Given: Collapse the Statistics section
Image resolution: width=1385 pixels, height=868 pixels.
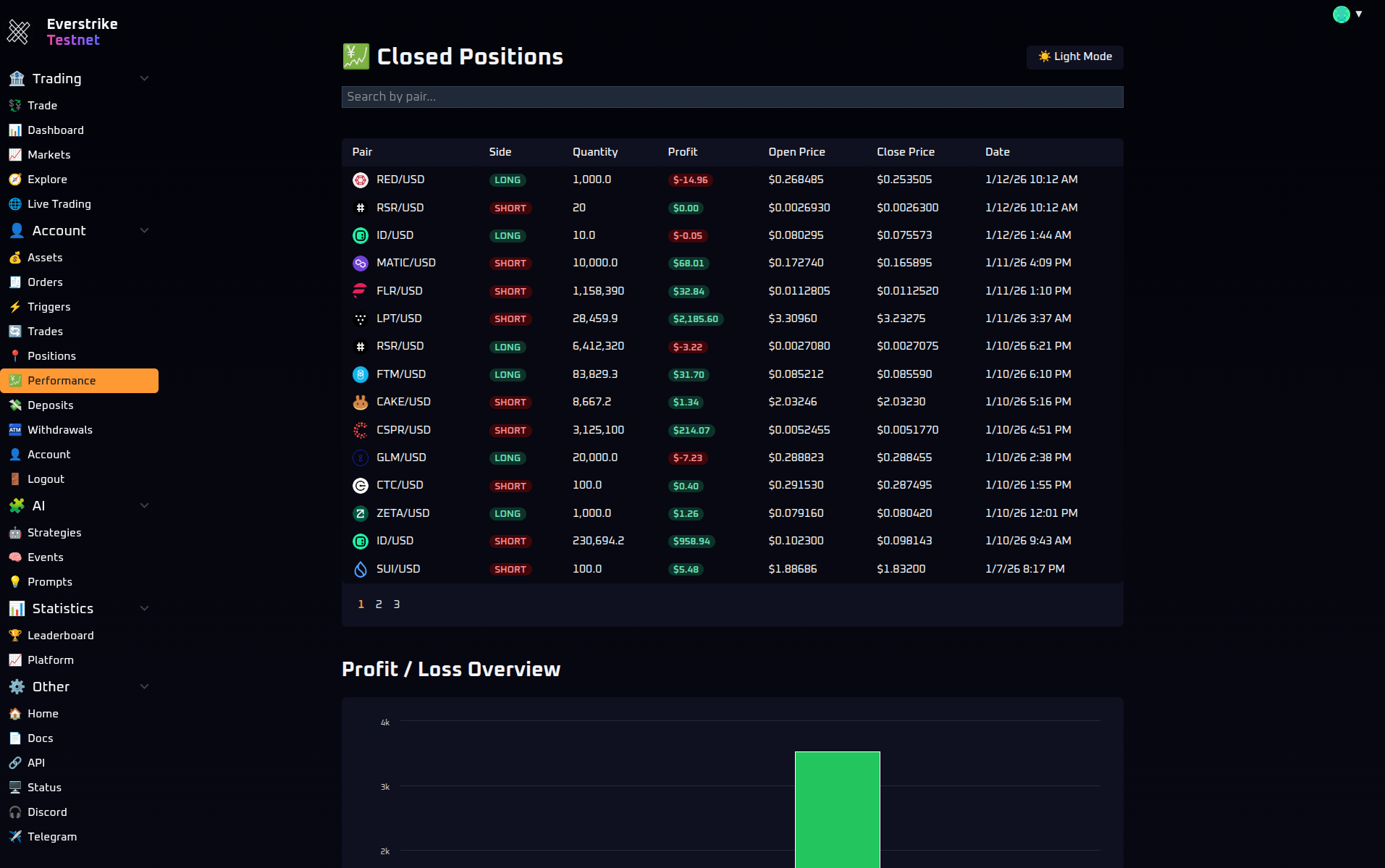Looking at the screenshot, I should click(x=144, y=608).
